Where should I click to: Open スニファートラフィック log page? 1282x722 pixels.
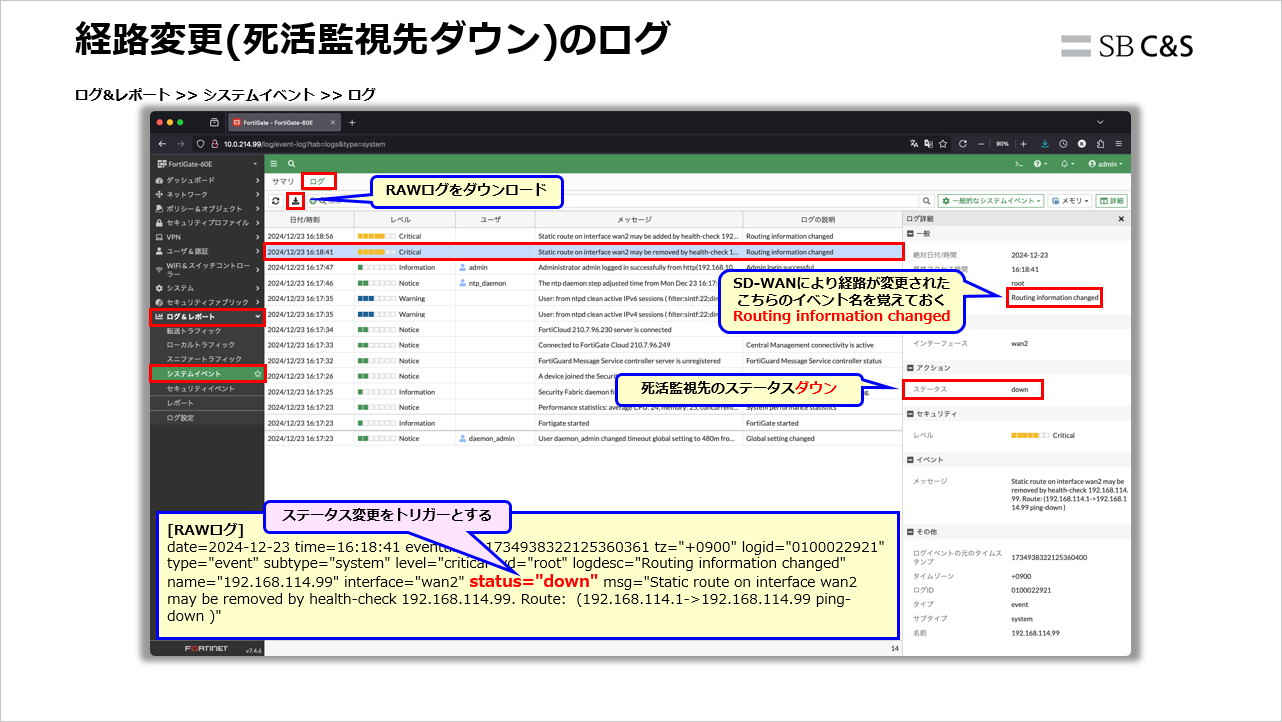point(207,358)
